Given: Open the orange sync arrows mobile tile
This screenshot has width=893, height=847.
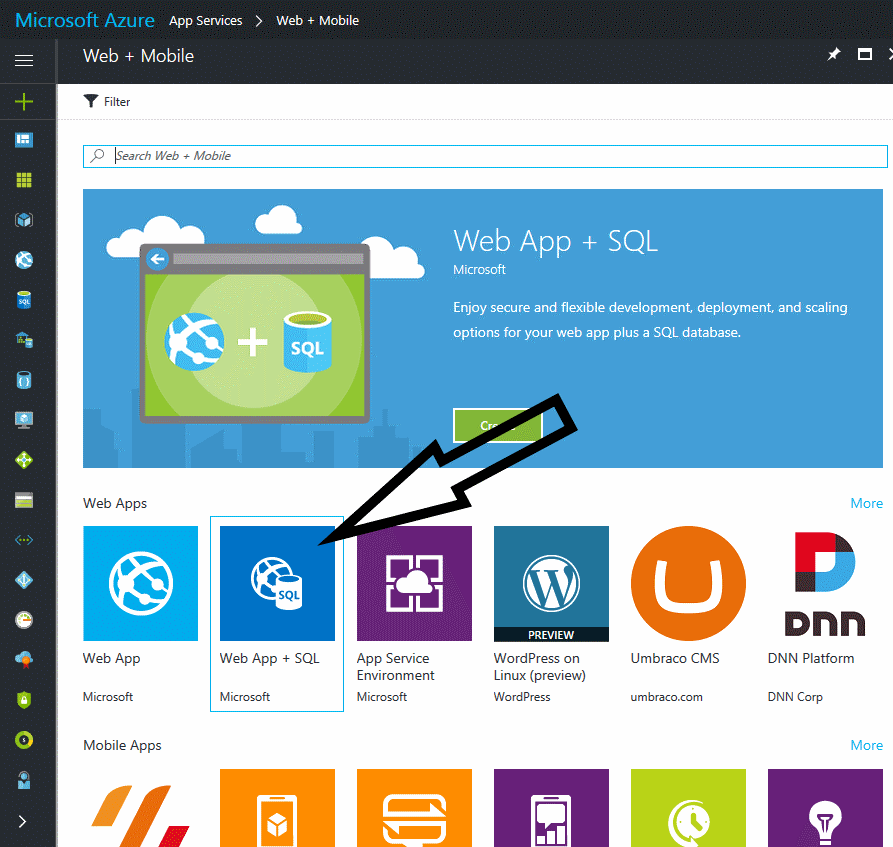Looking at the screenshot, I should pos(415,808).
